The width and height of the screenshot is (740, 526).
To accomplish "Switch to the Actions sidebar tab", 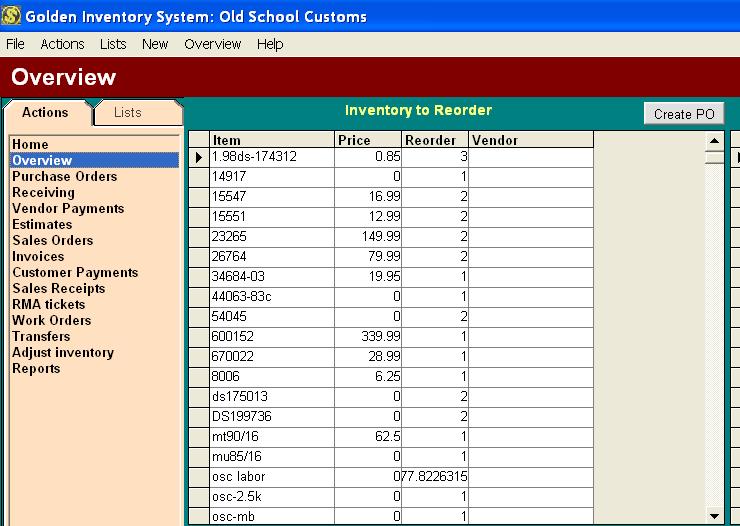I will tap(46, 113).
